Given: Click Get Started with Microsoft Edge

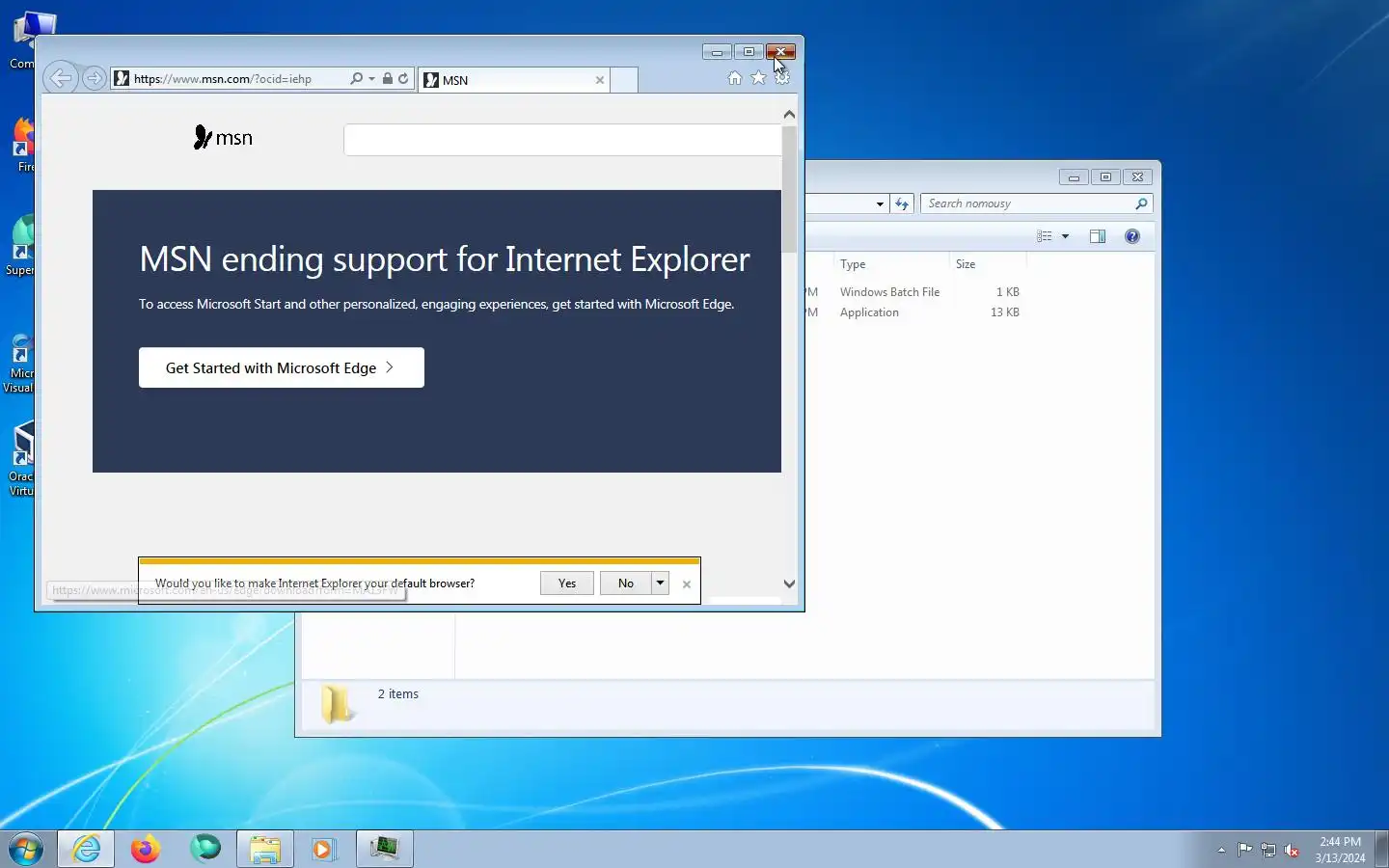Looking at the screenshot, I should [x=282, y=367].
